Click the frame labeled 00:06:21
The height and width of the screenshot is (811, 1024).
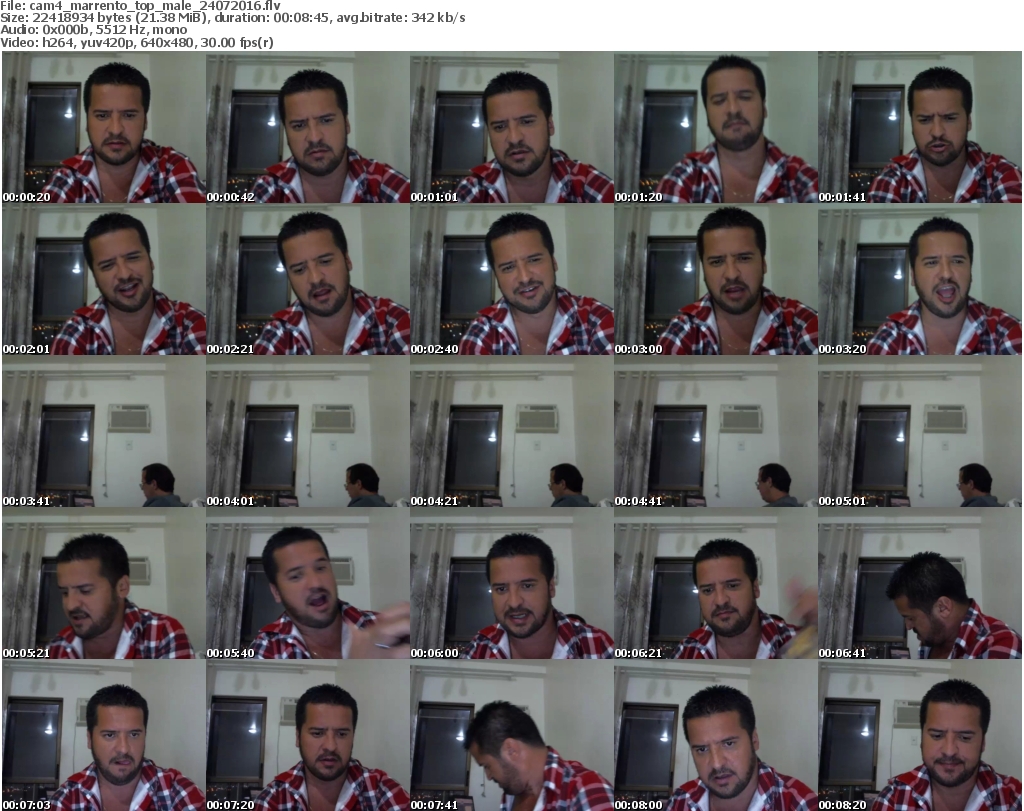tap(716, 584)
